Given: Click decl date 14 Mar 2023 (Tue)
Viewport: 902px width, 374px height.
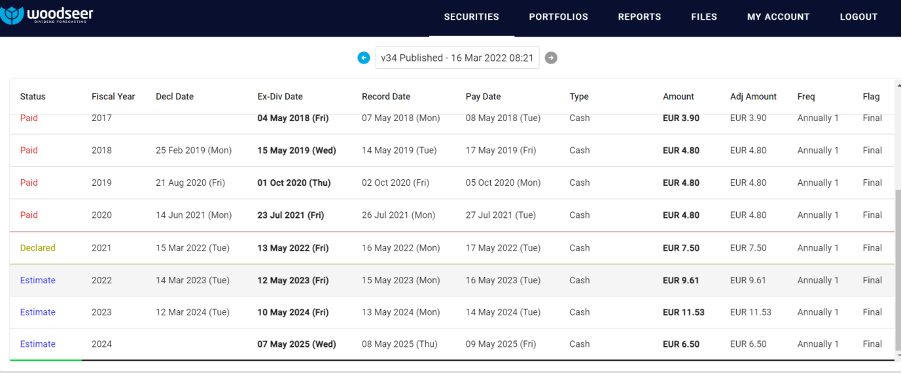Looking at the screenshot, I should pos(193,280).
